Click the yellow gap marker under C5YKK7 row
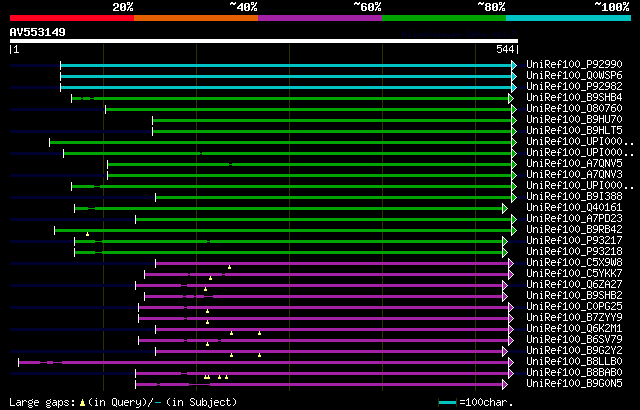The width and height of the screenshot is (640, 410). click(211, 278)
